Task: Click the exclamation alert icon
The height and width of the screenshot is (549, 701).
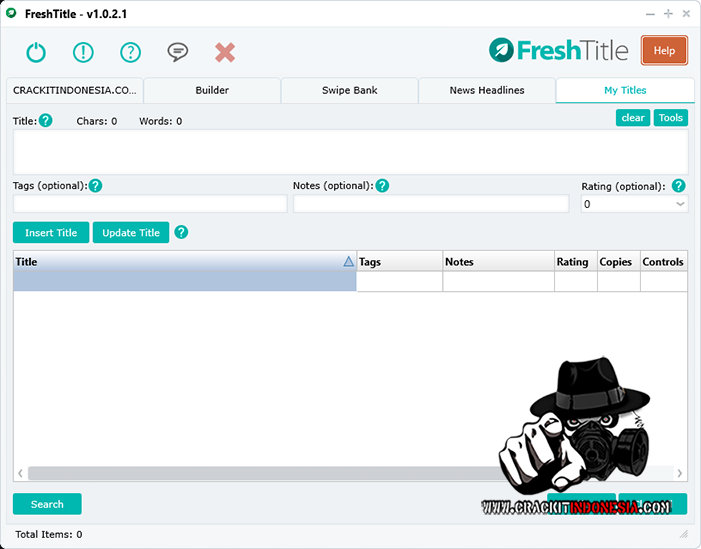Action: [x=83, y=52]
